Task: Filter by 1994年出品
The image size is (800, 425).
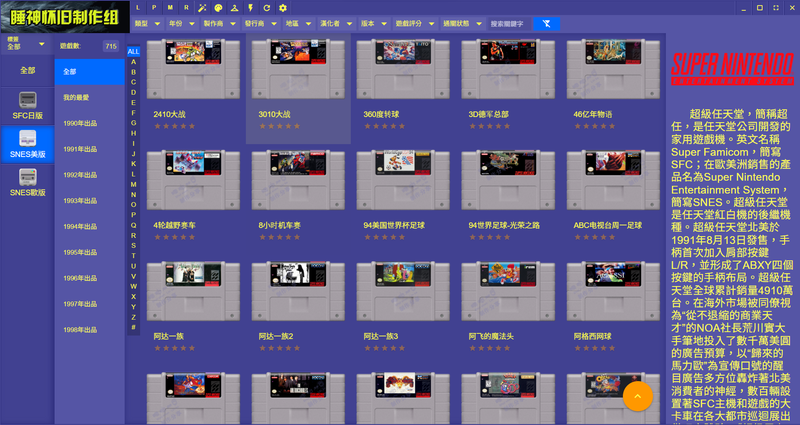Action: 90,227
